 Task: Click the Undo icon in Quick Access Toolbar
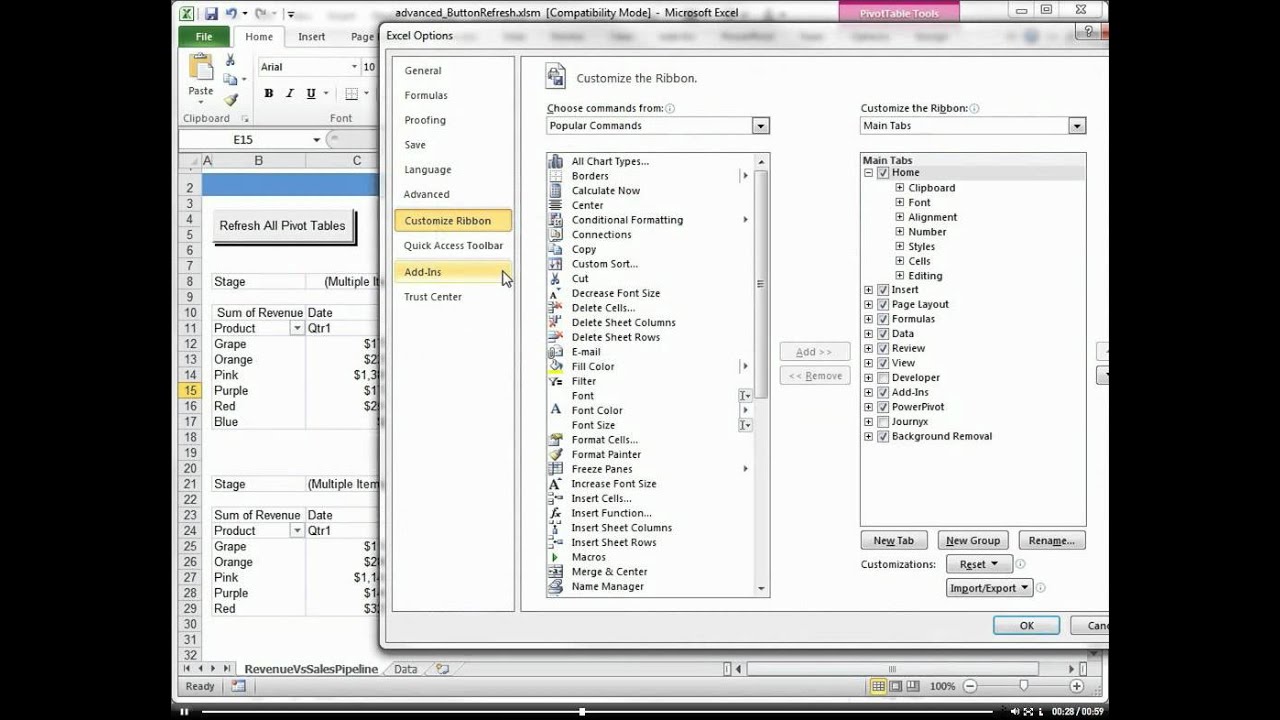pyautogui.click(x=231, y=13)
